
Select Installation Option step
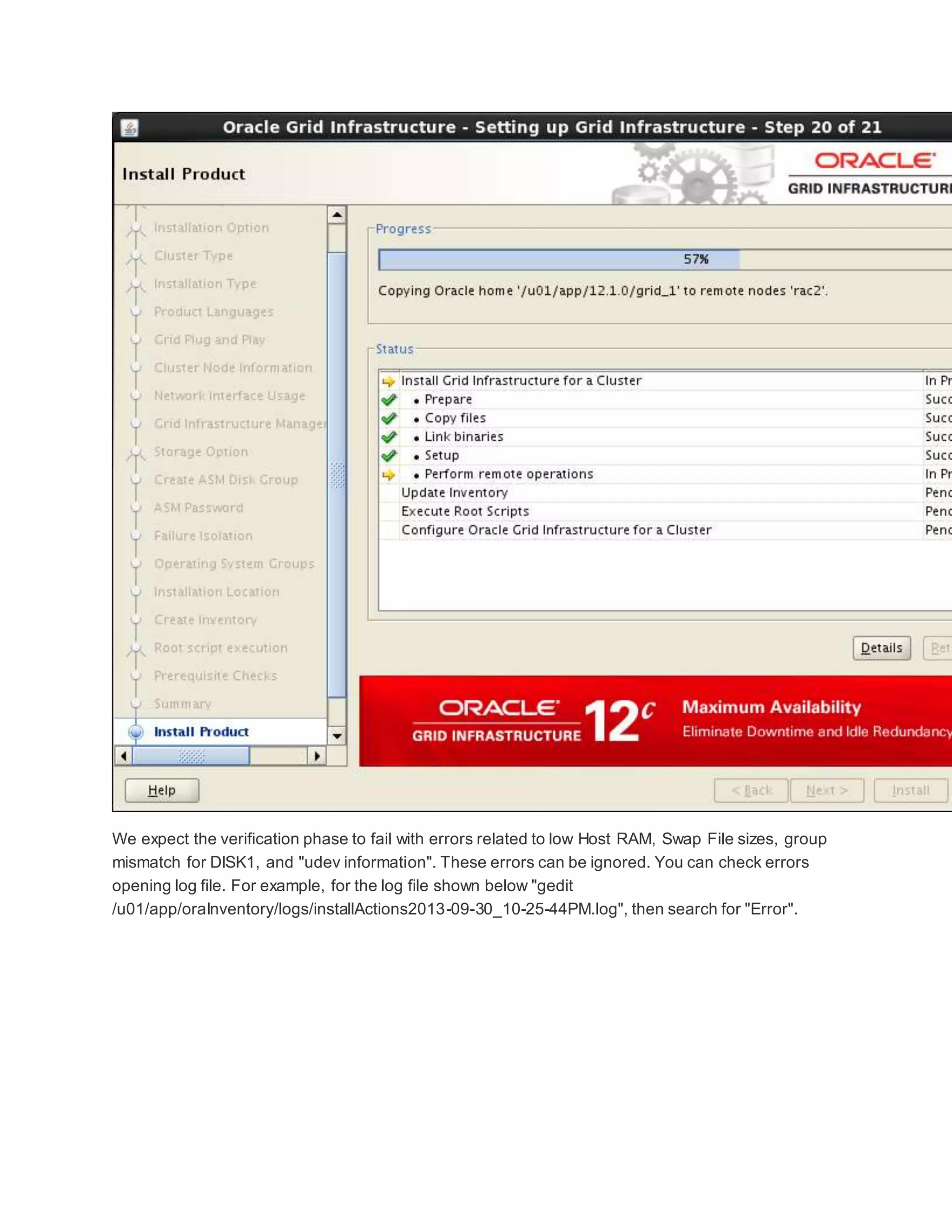pyautogui.click(x=212, y=228)
